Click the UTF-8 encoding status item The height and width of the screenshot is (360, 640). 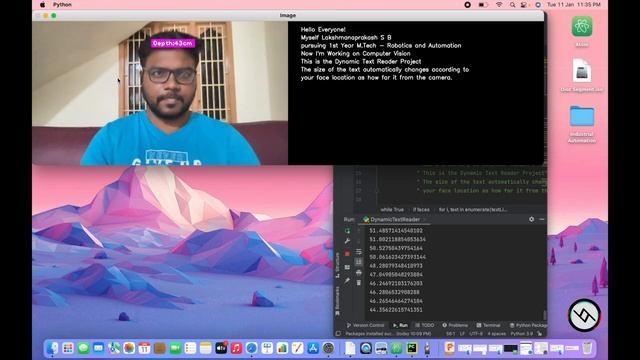point(476,334)
